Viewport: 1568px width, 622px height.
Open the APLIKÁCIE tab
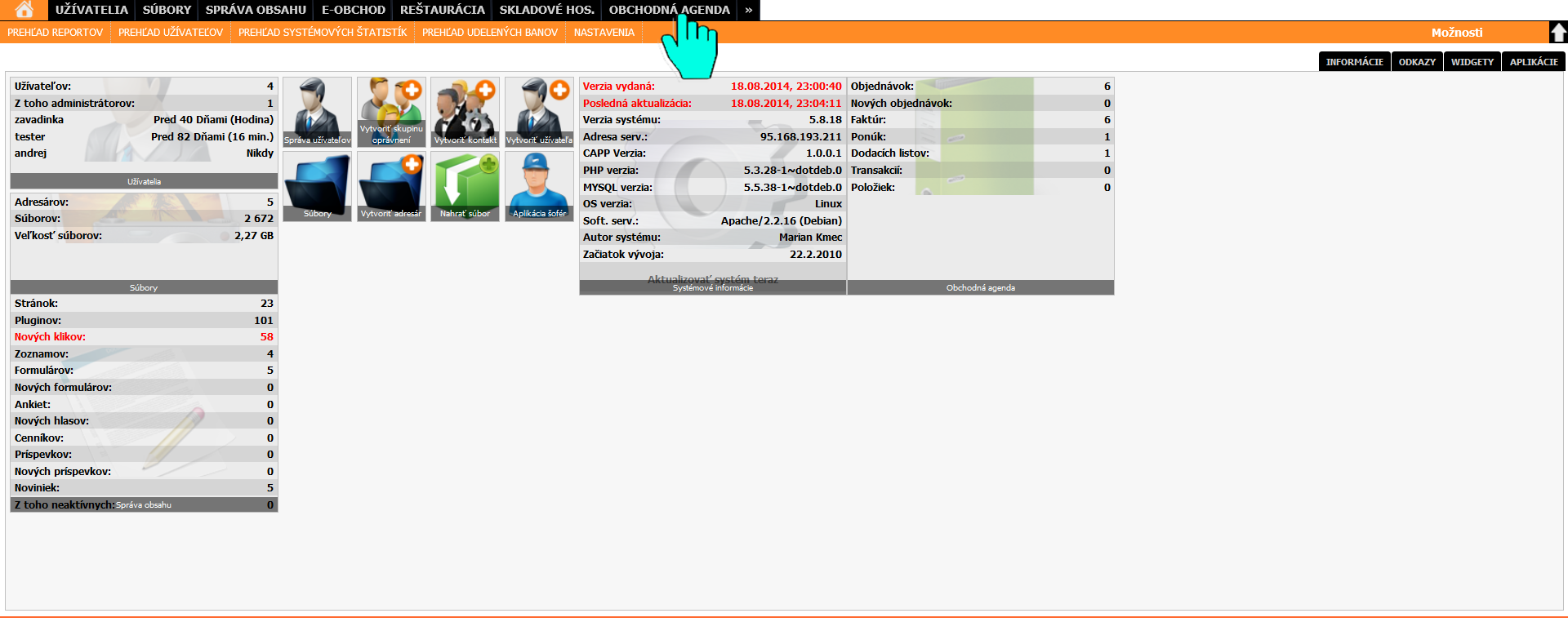click(1533, 62)
